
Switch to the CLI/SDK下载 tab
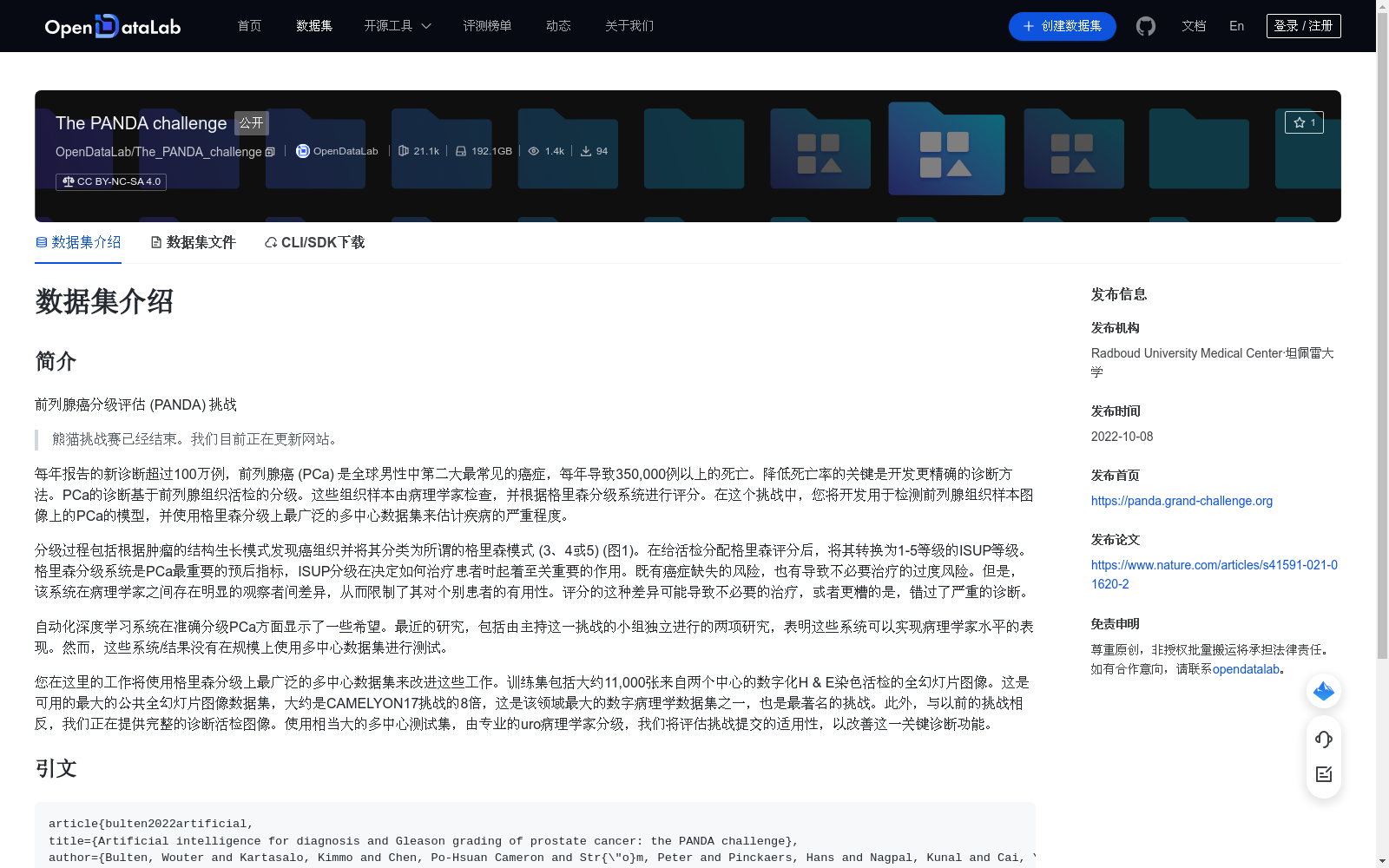314,242
